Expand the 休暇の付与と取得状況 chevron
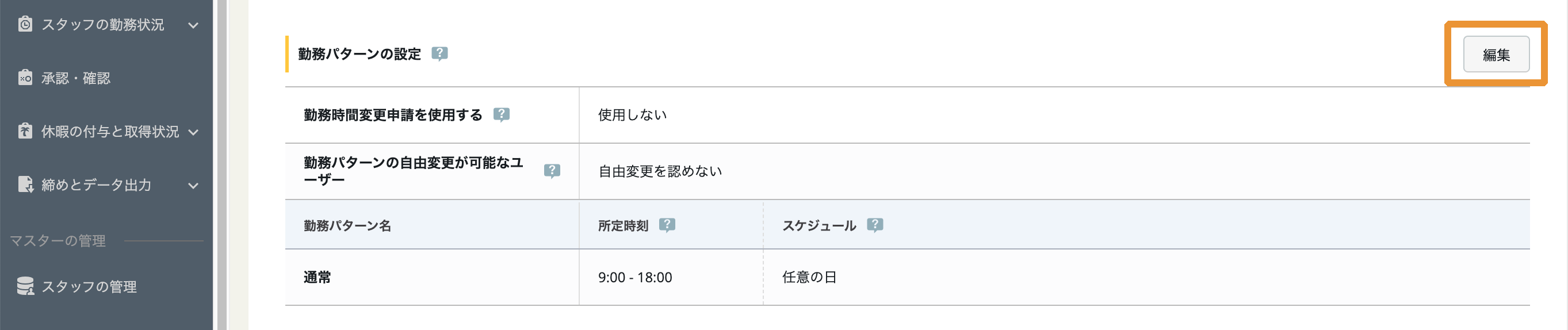This screenshot has width=1568, height=330. (x=193, y=132)
